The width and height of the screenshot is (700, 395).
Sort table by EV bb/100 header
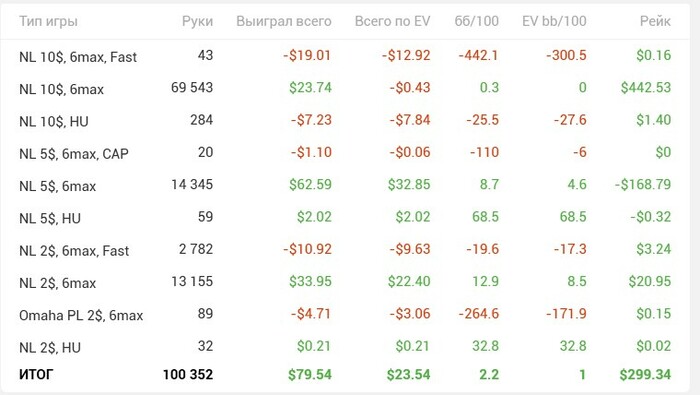(554, 21)
